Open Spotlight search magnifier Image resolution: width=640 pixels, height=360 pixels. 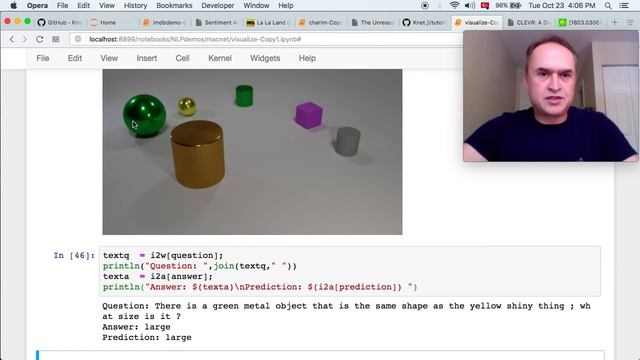608,6
